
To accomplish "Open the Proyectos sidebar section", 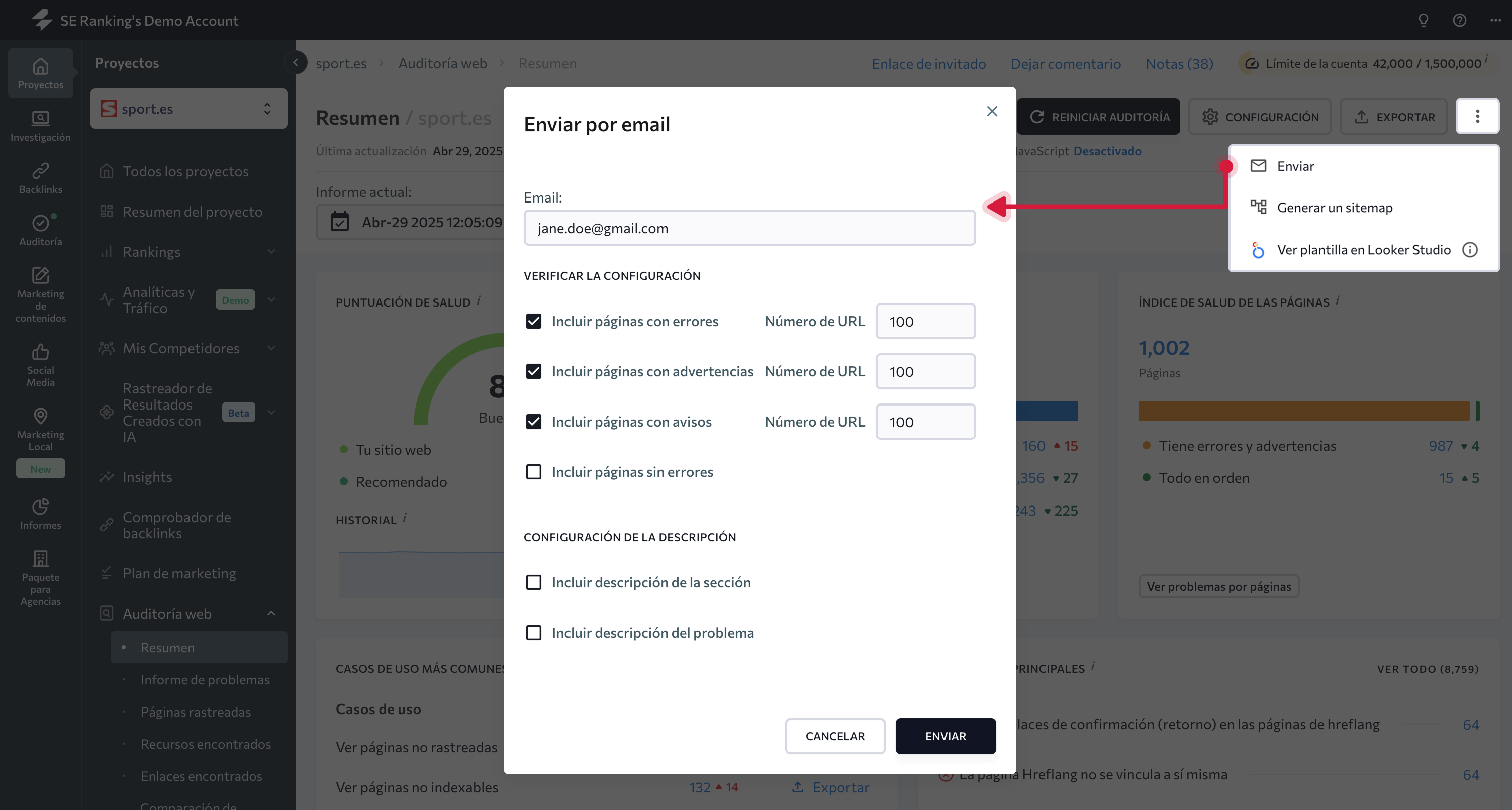I will (41, 73).
